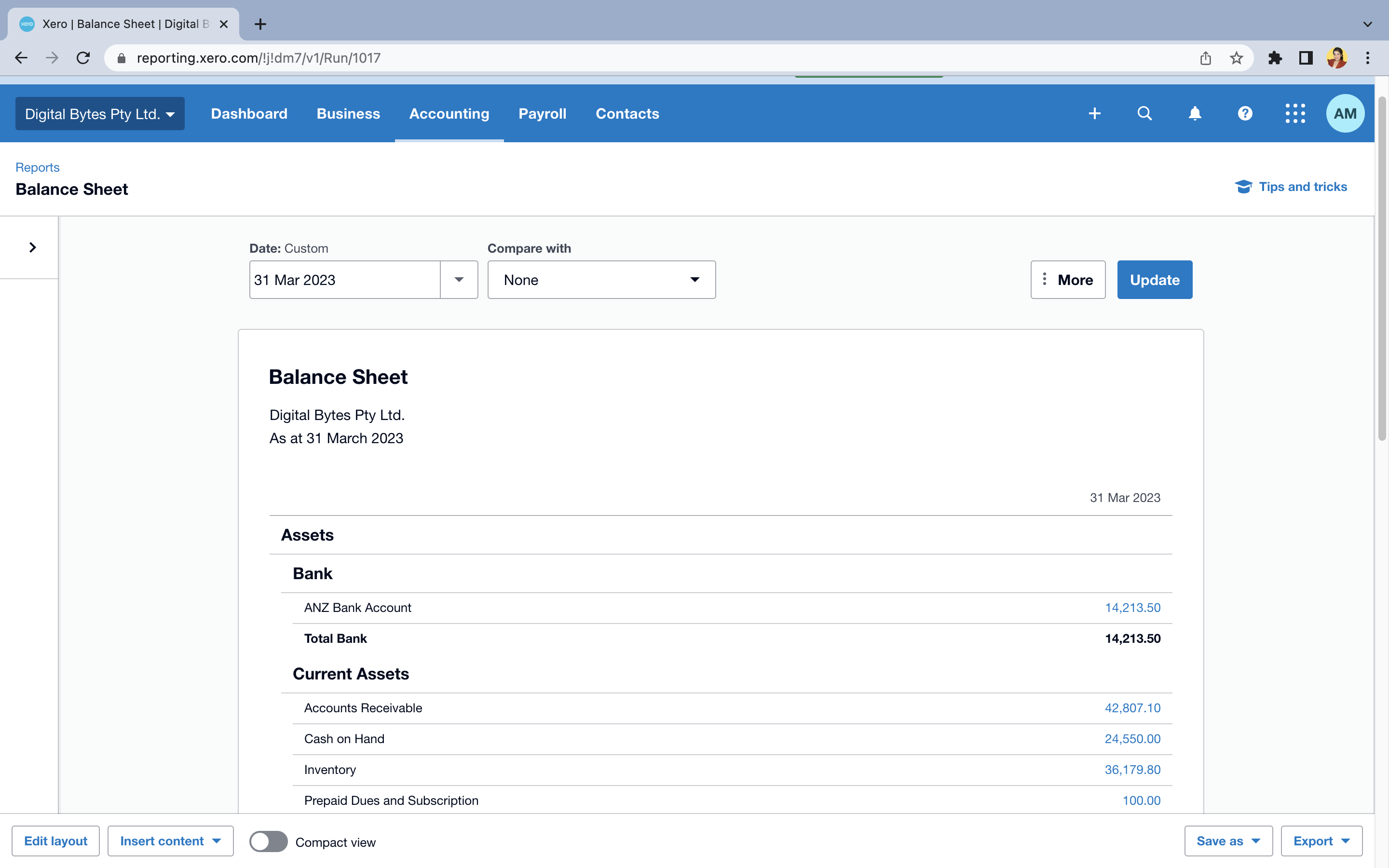
Task: Click the AM user avatar
Action: click(1345, 114)
